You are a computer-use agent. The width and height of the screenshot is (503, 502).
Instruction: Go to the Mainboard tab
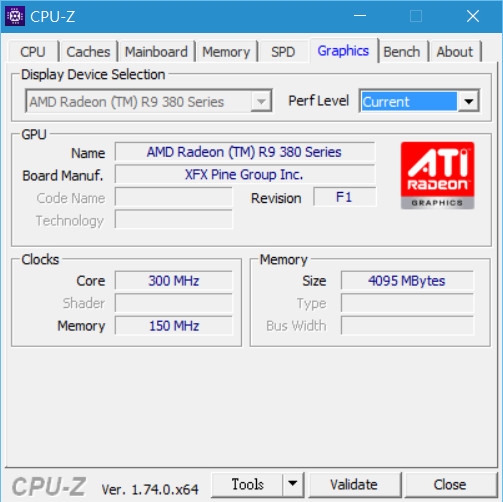coord(156,52)
